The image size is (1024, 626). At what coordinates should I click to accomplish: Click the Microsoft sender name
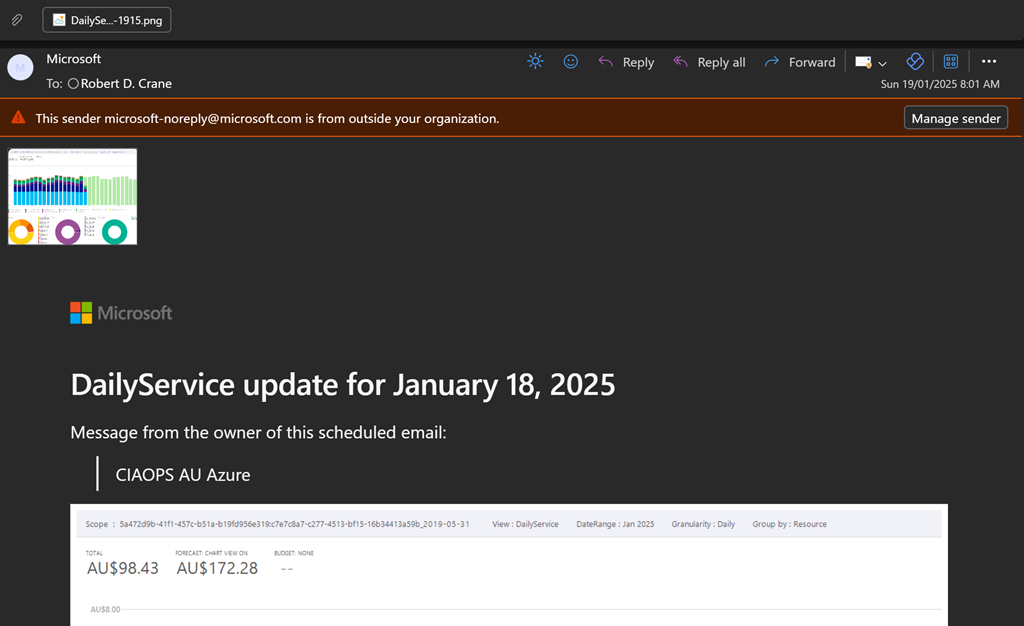point(73,59)
